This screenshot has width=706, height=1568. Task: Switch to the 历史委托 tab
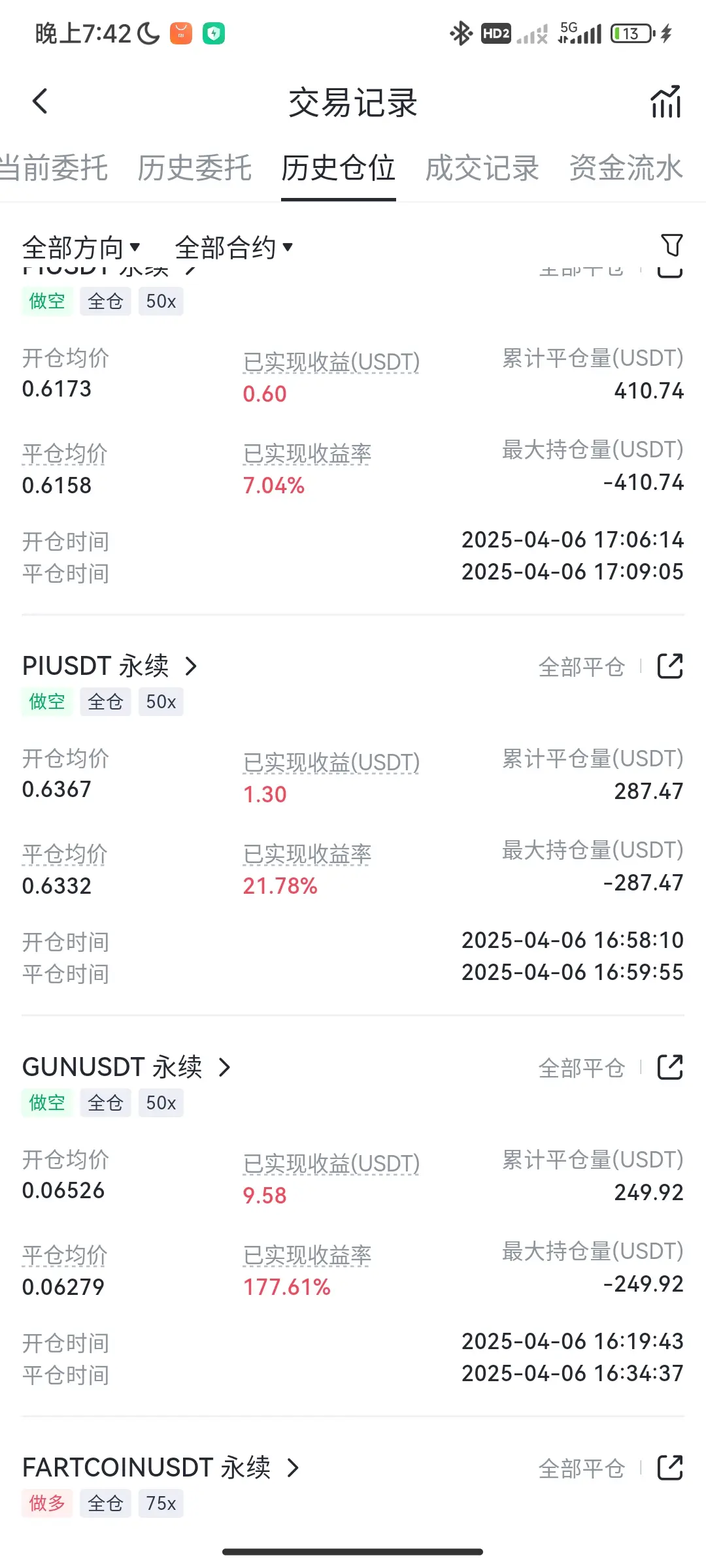(194, 168)
